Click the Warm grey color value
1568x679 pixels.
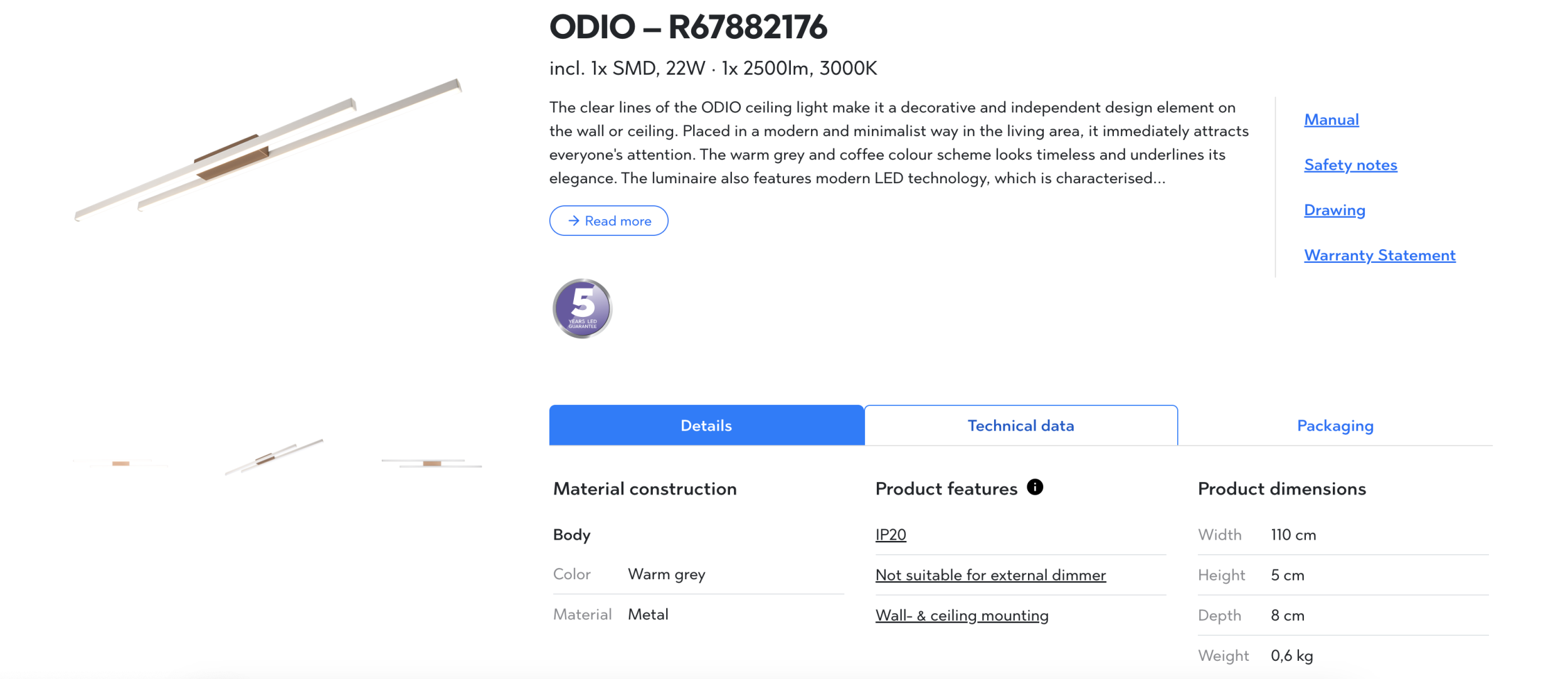666,574
